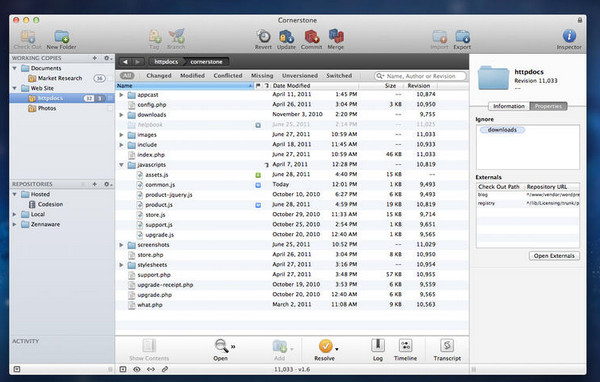Click the Export toolbar icon
Image resolution: width=600 pixels, height=382 pixels.
pos(462,37)
